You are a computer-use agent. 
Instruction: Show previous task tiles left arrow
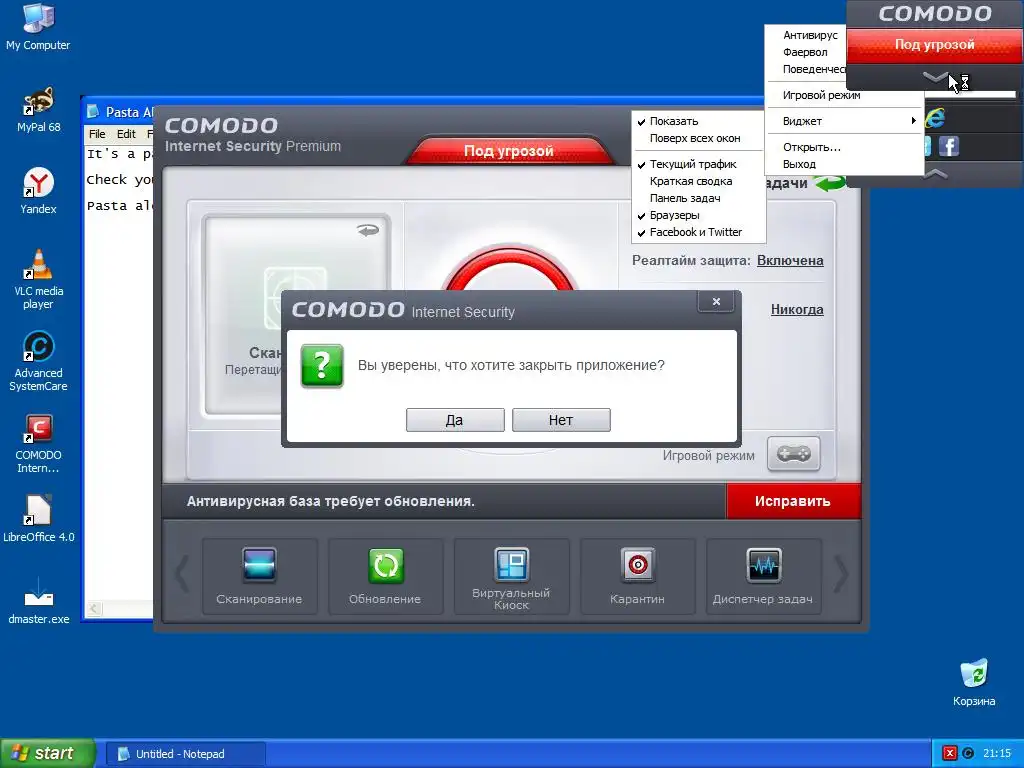(x=182, y=575)
